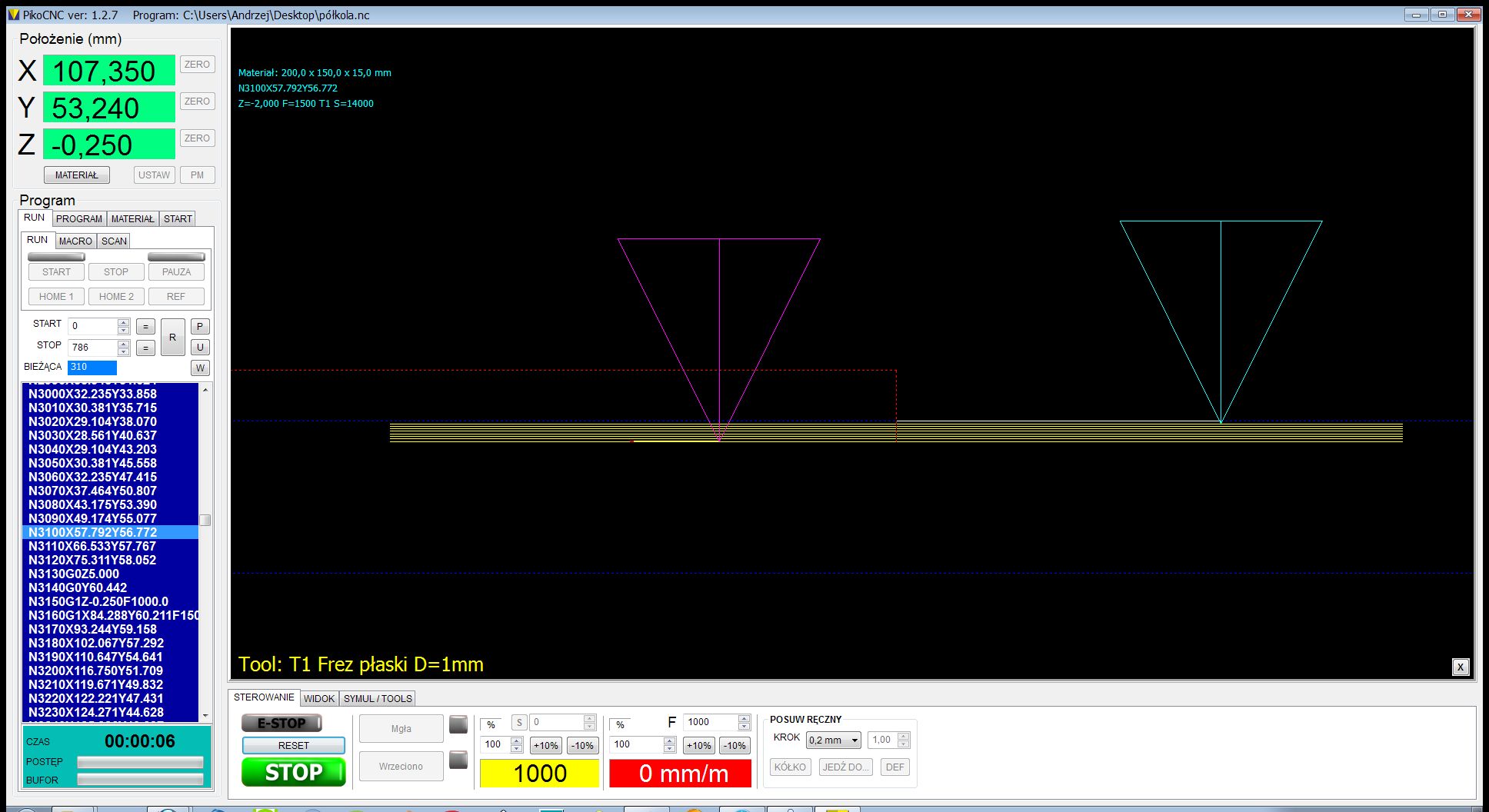Open the MATERIAŁ tab in Program panel
Image resolution: width=1489 pixels, height=812 pixels.
pyautogui.click(x=132, y=219)
